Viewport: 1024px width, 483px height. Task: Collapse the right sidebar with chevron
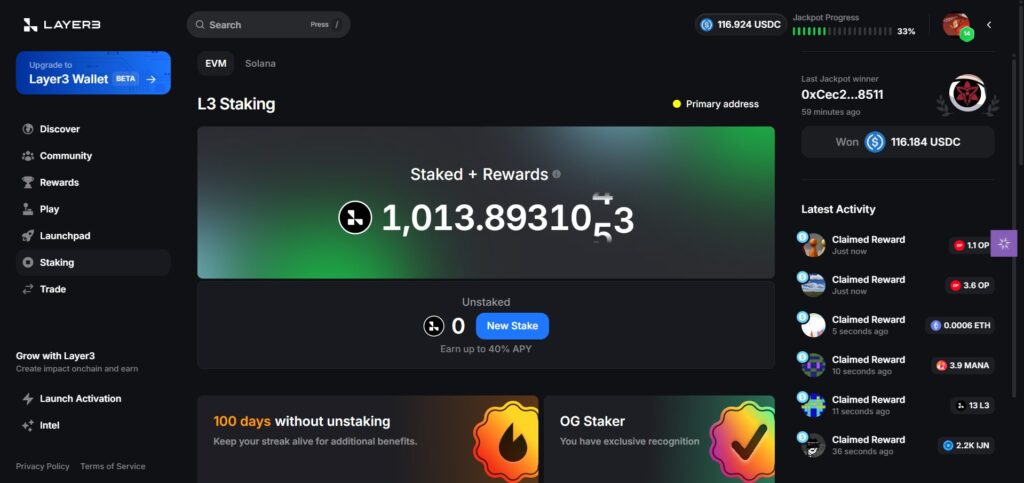(x=989, y=25)
